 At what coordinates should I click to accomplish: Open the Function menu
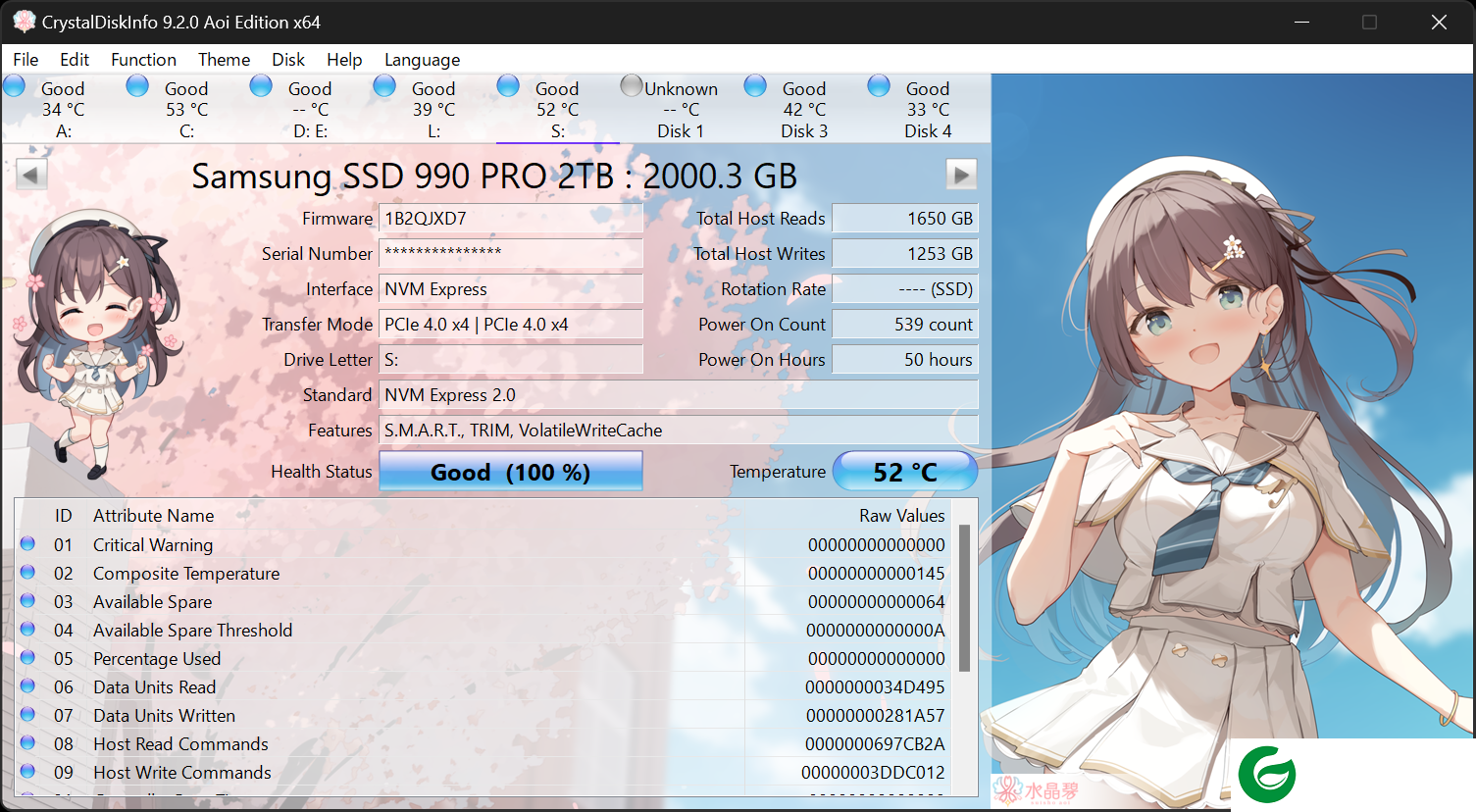[x=143, y=60]
